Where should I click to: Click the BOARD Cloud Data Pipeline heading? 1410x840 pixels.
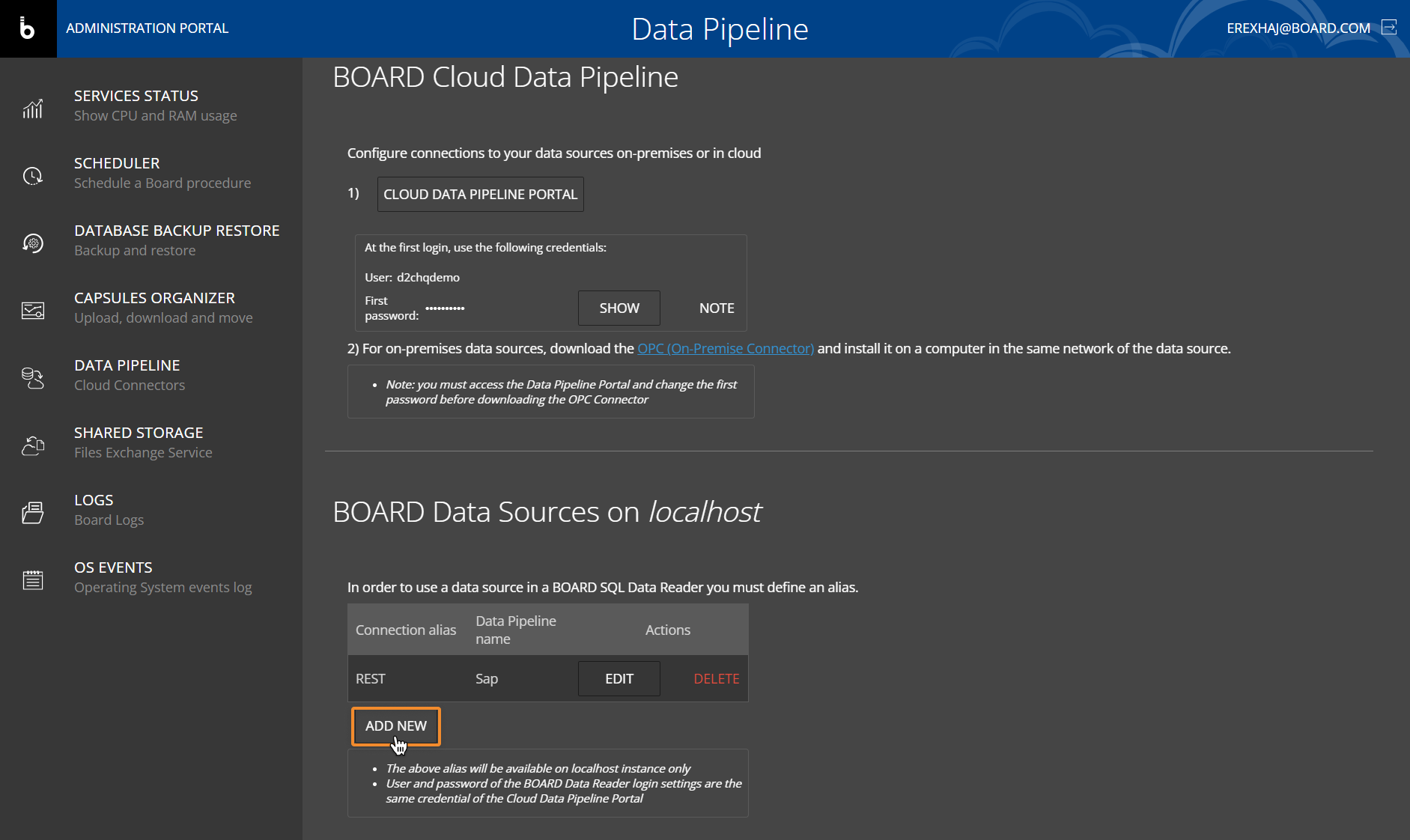point(505,78)
